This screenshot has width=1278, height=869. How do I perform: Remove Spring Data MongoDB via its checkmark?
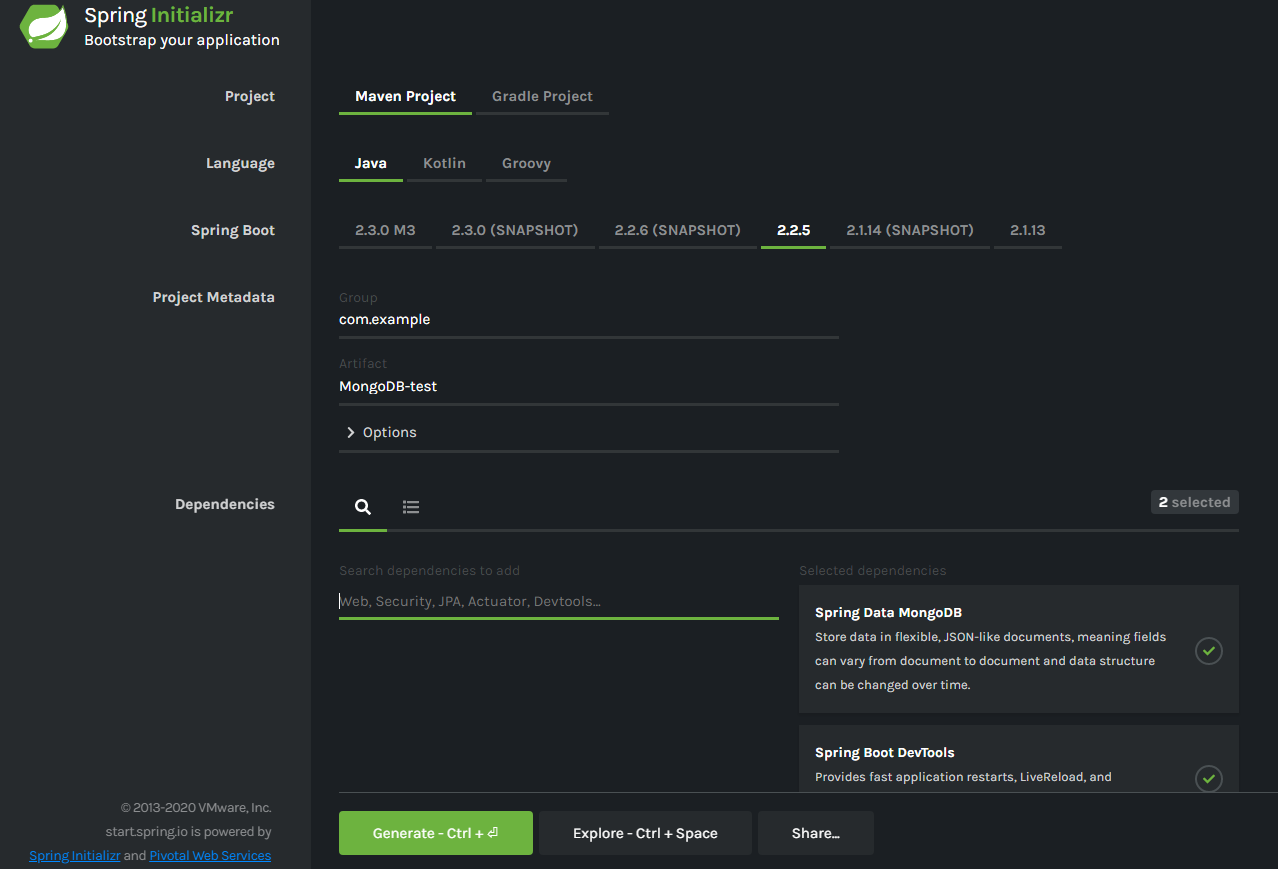(1209, 651)
